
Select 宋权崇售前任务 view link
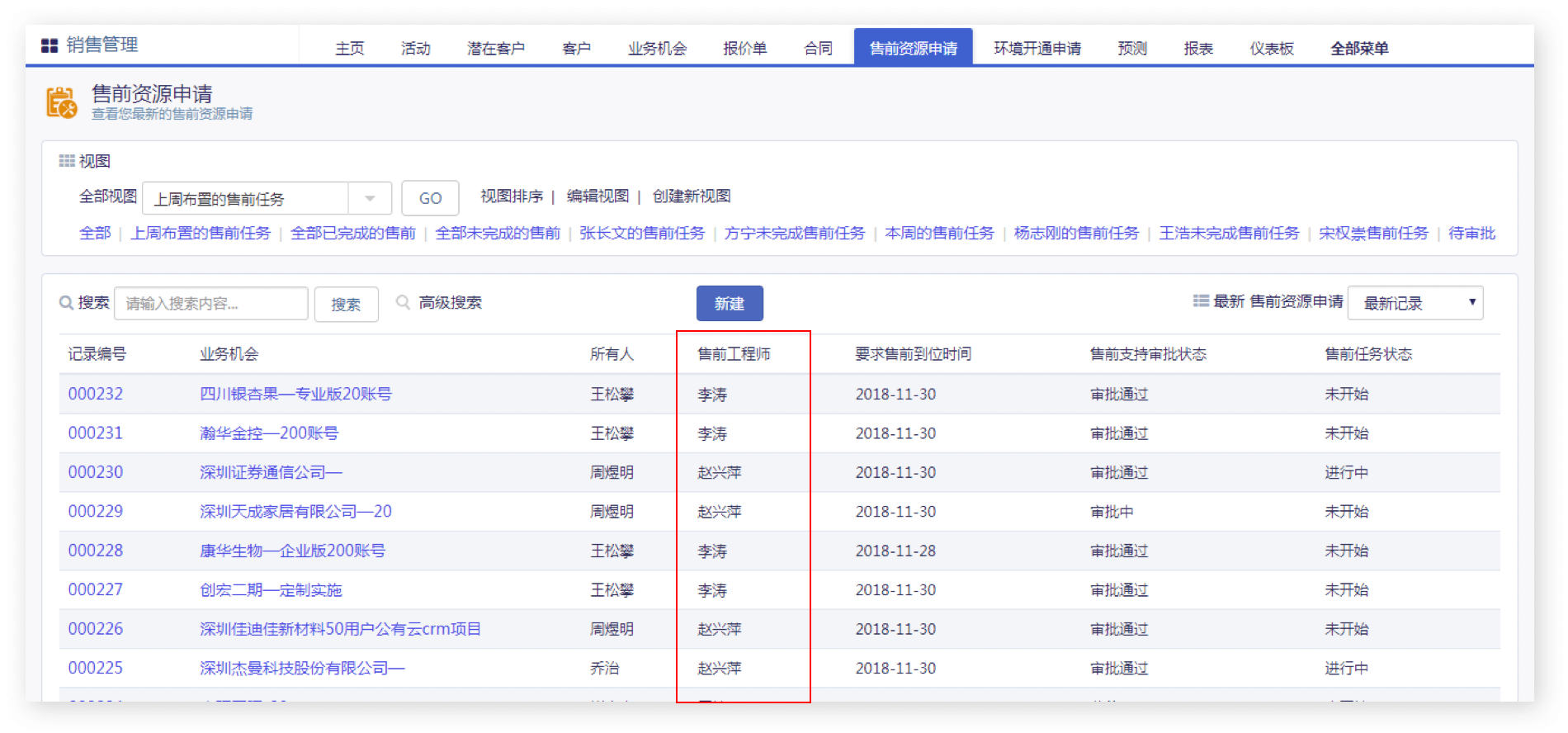(x=1373, y=234)
